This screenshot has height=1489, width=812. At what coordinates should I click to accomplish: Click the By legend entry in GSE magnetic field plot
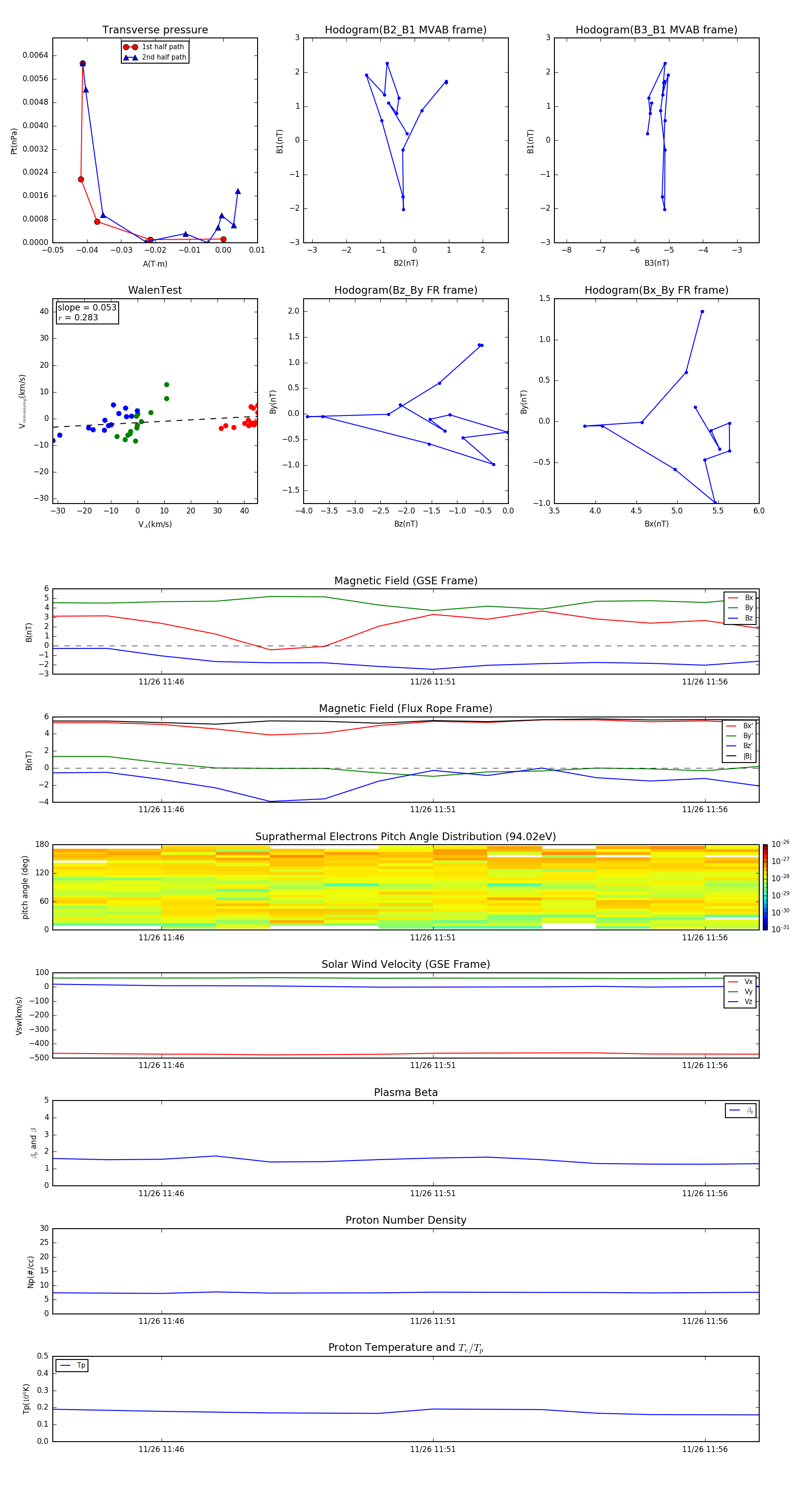[740, 607]
